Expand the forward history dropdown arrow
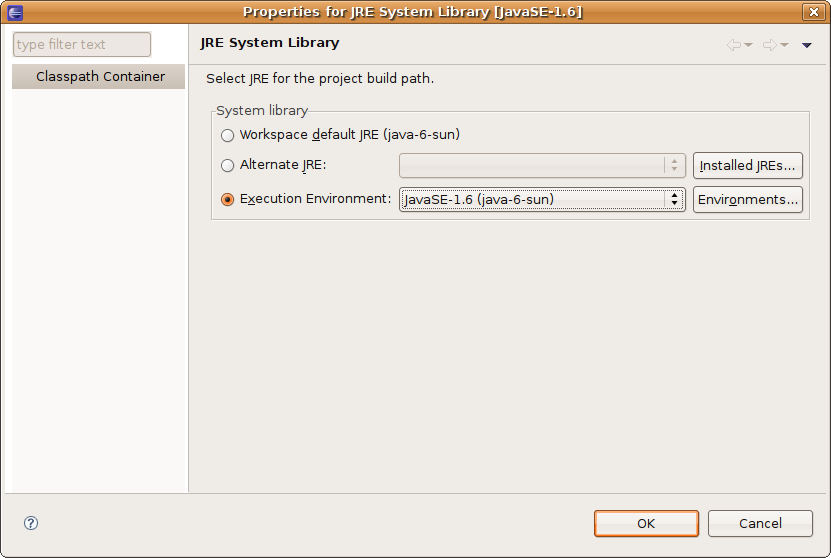 click(785, 45)
